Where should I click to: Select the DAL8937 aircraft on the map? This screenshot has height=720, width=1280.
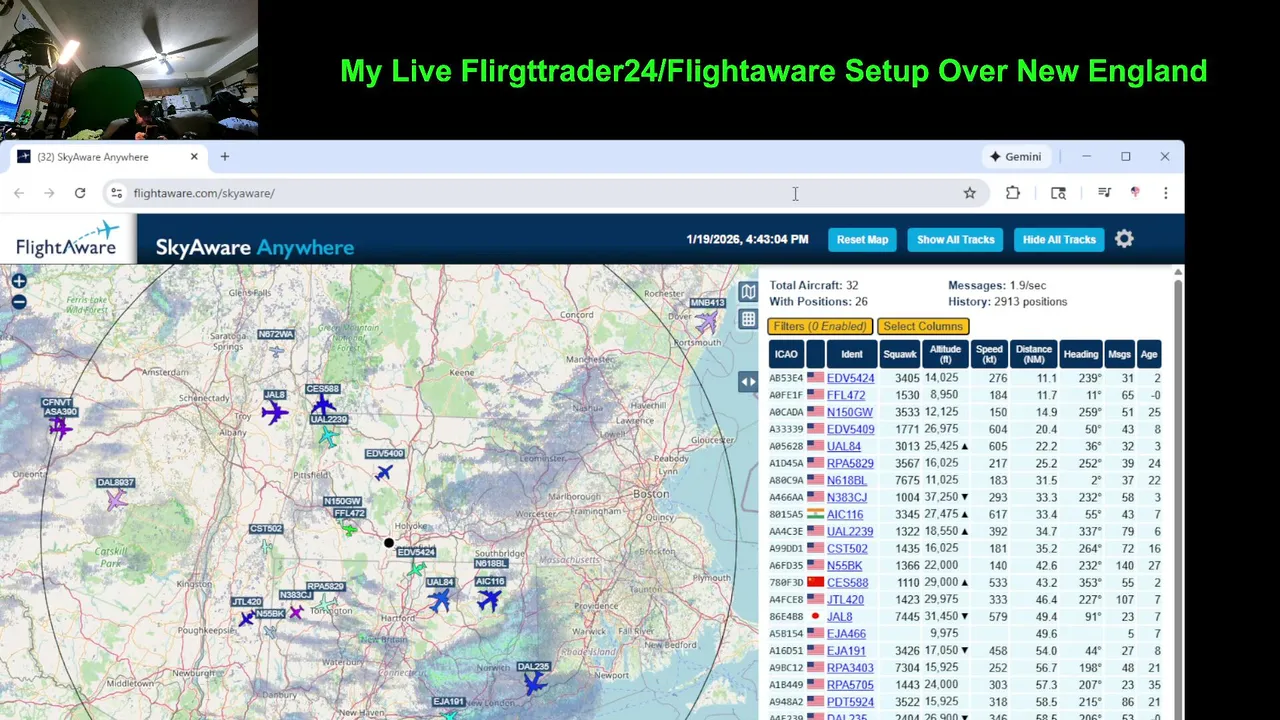(x=116, y=499)
